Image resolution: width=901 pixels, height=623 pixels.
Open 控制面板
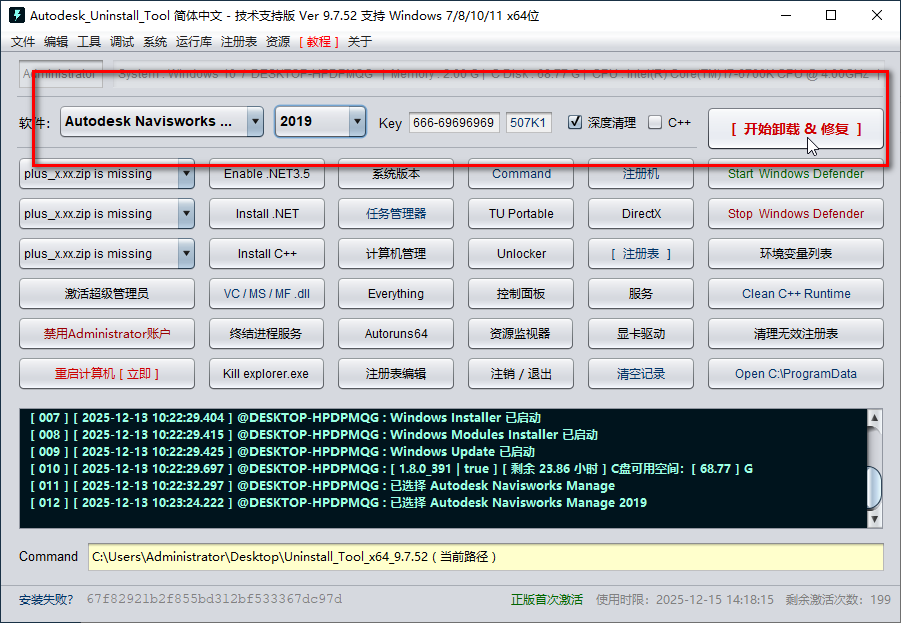pos(521,294)
